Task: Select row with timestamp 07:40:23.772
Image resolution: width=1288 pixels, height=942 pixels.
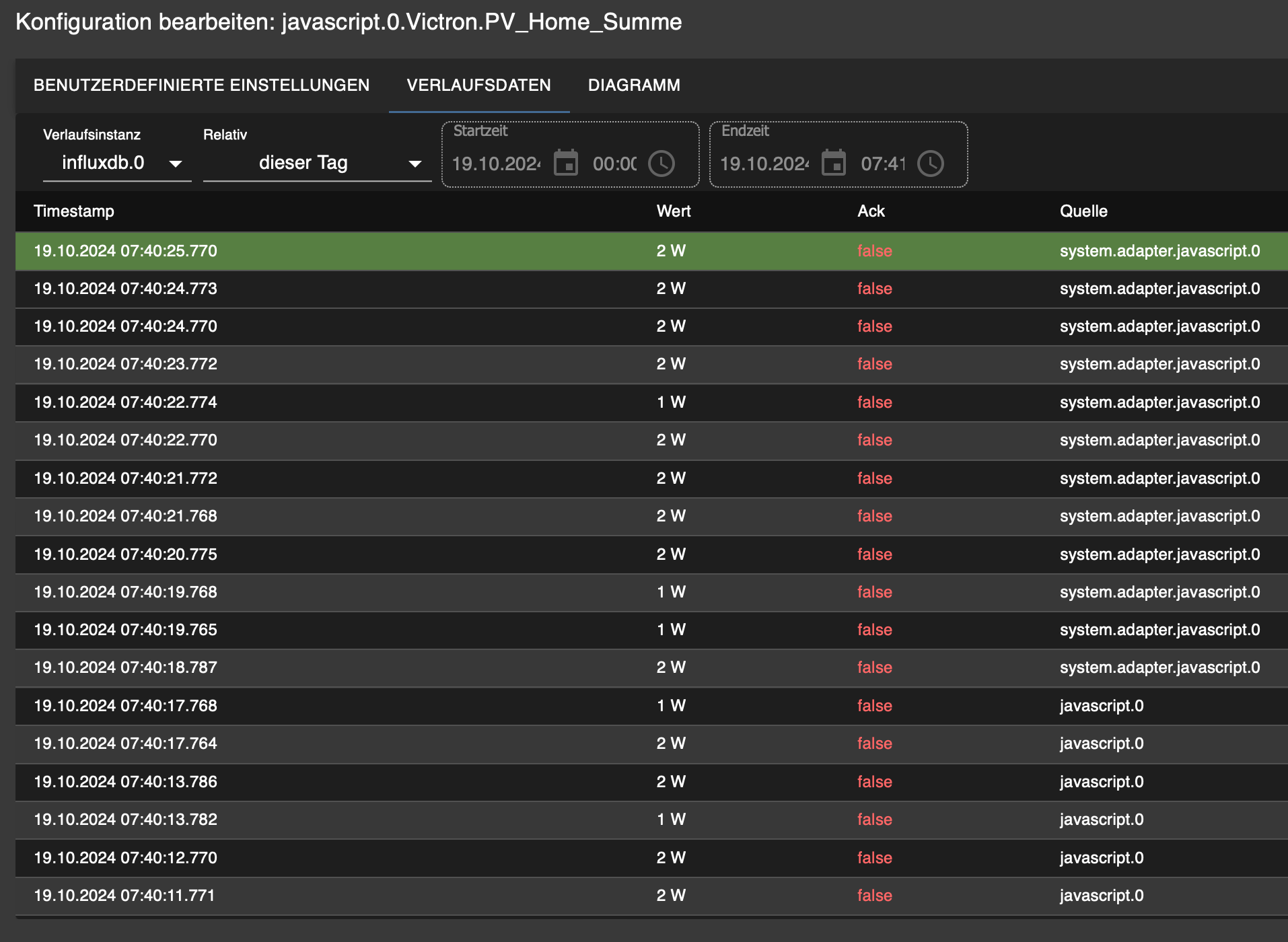Action: [651, 364]
